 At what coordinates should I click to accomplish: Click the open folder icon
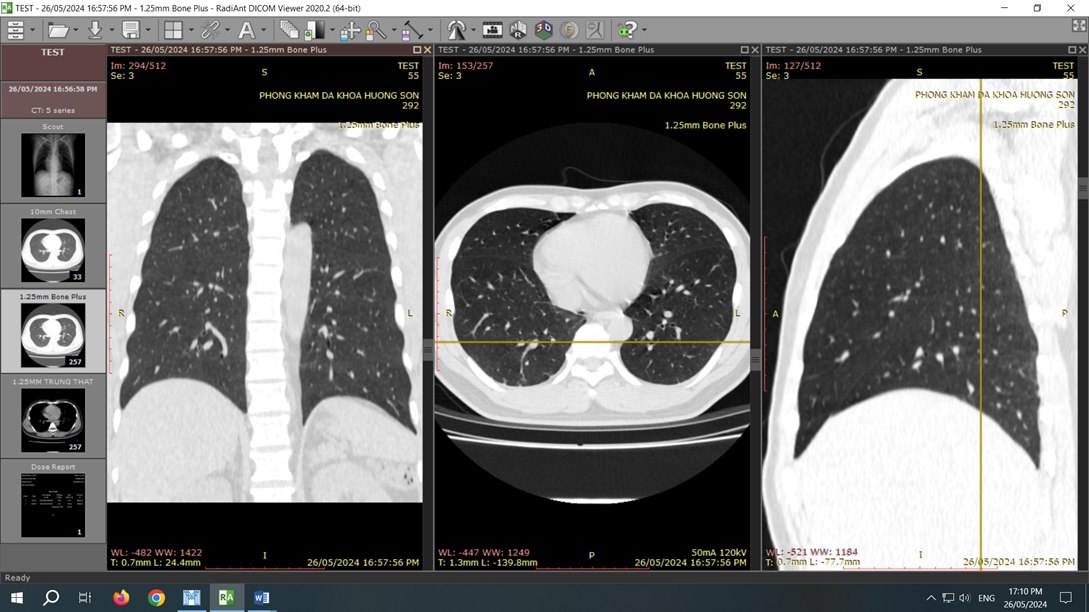coord(58,30)
